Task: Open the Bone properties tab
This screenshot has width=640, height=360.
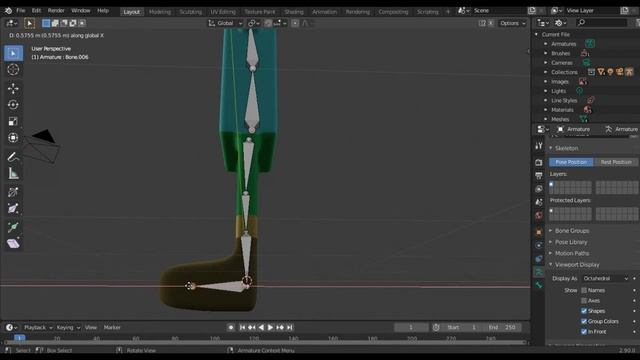Action: 539,285
